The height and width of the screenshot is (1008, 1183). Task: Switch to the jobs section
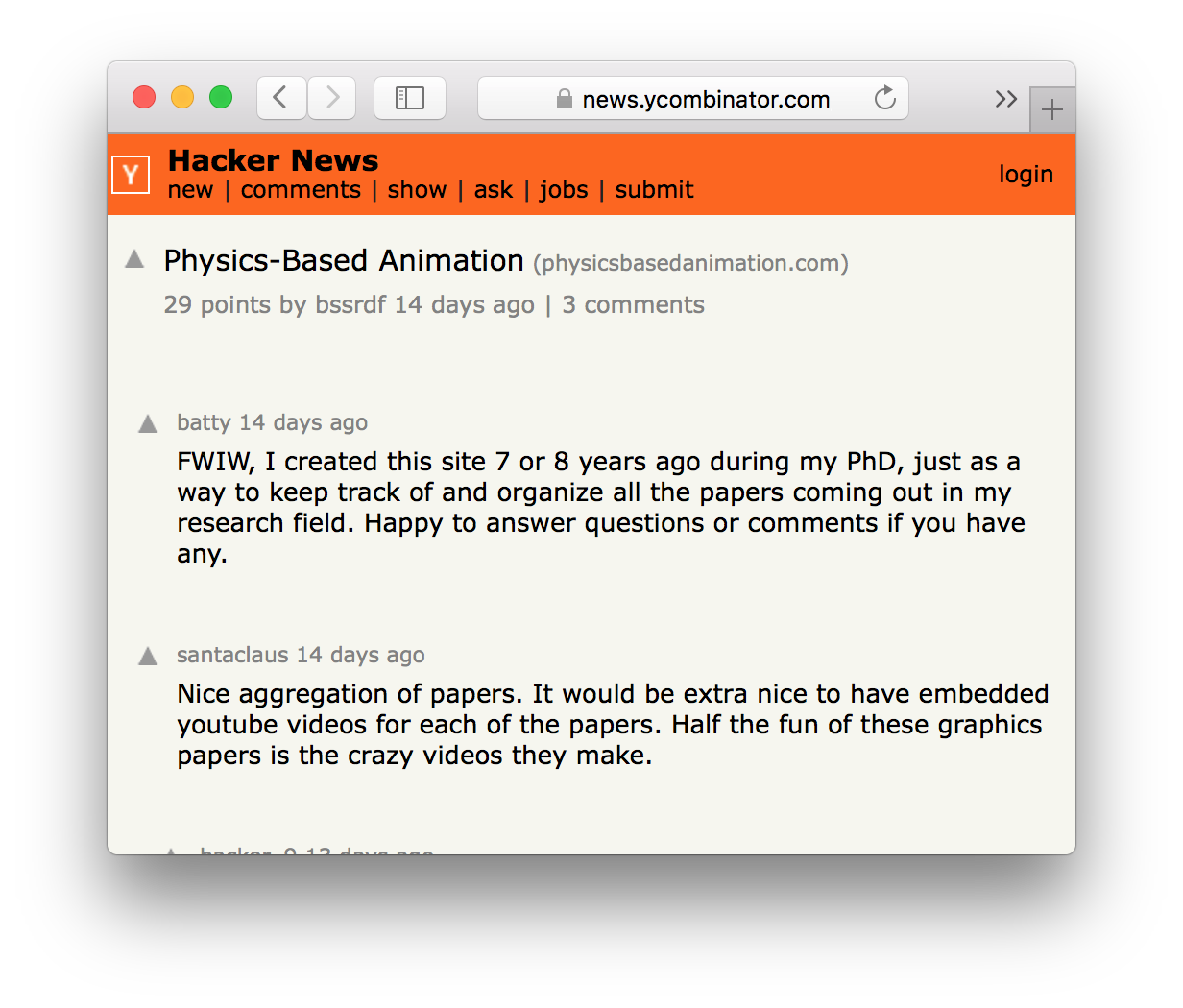click(563, 190)
